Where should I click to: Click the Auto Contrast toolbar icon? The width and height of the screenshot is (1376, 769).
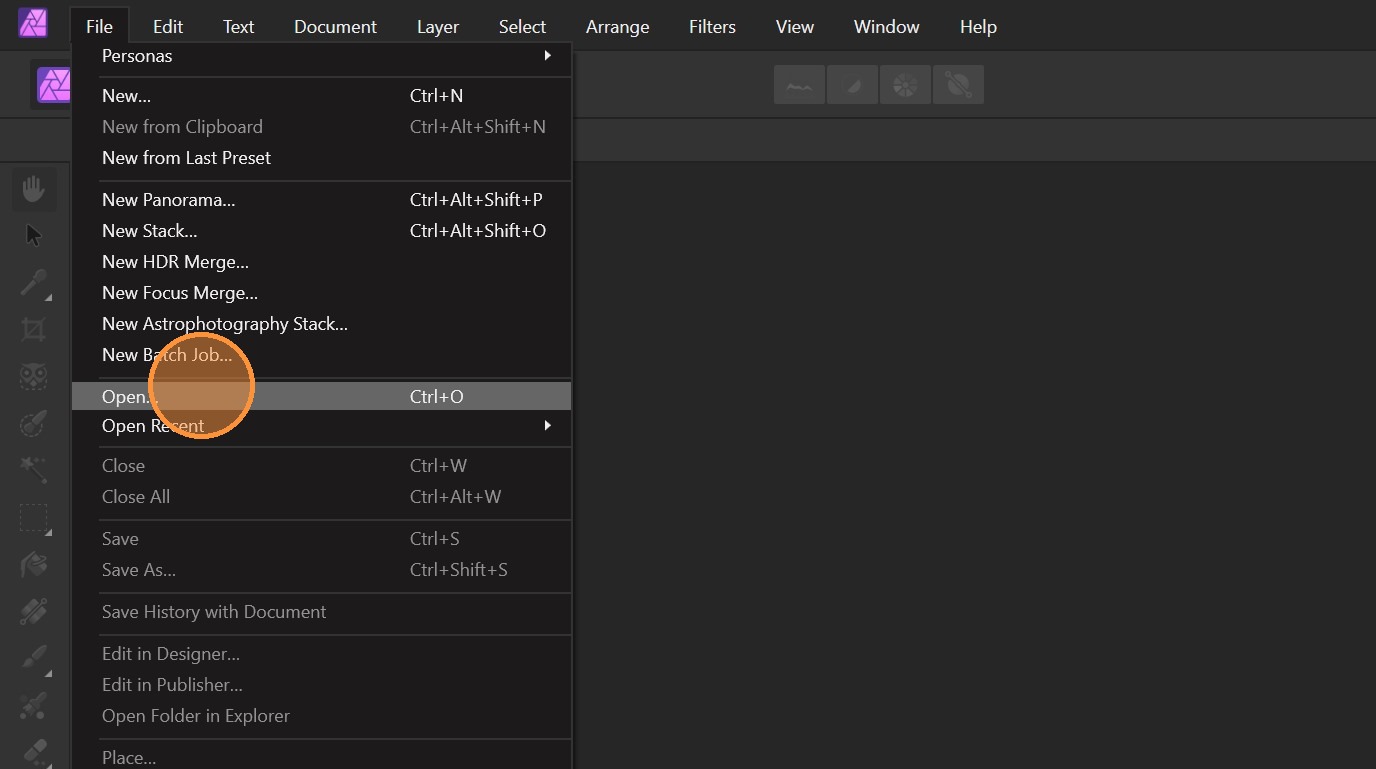[852, 85]
